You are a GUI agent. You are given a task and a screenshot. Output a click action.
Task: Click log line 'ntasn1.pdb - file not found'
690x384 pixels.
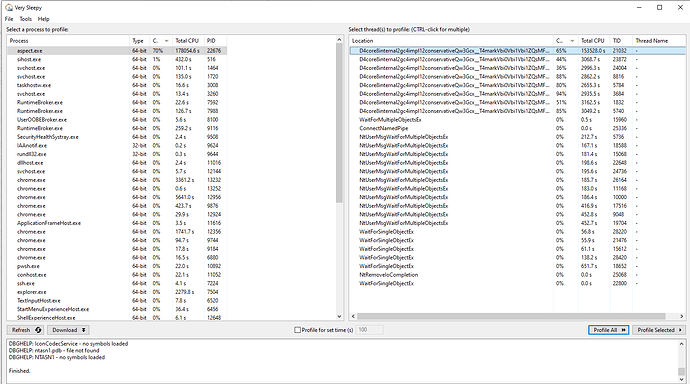click(54, 351)
